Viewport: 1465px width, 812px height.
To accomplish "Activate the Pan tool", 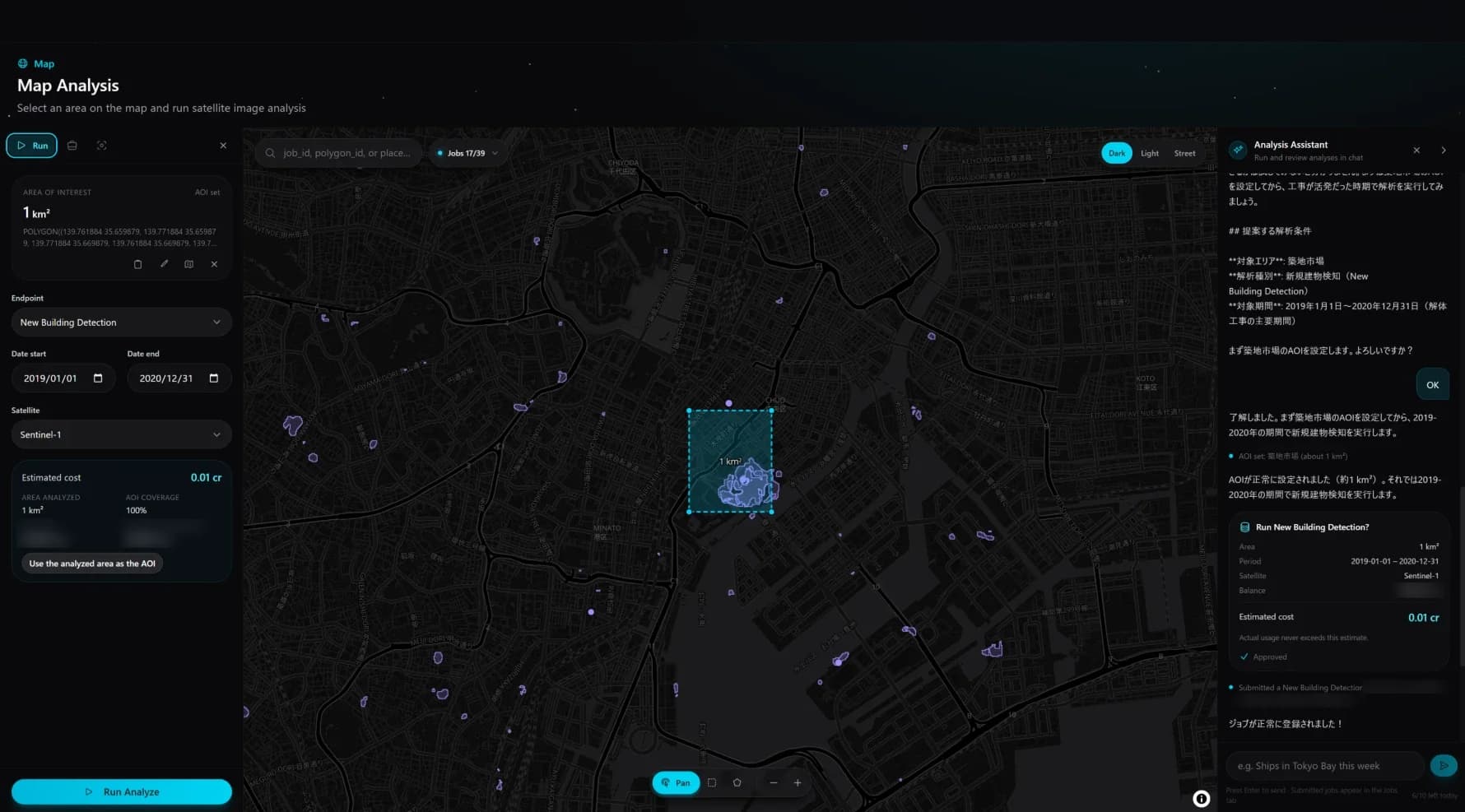I will pos(676,782).
